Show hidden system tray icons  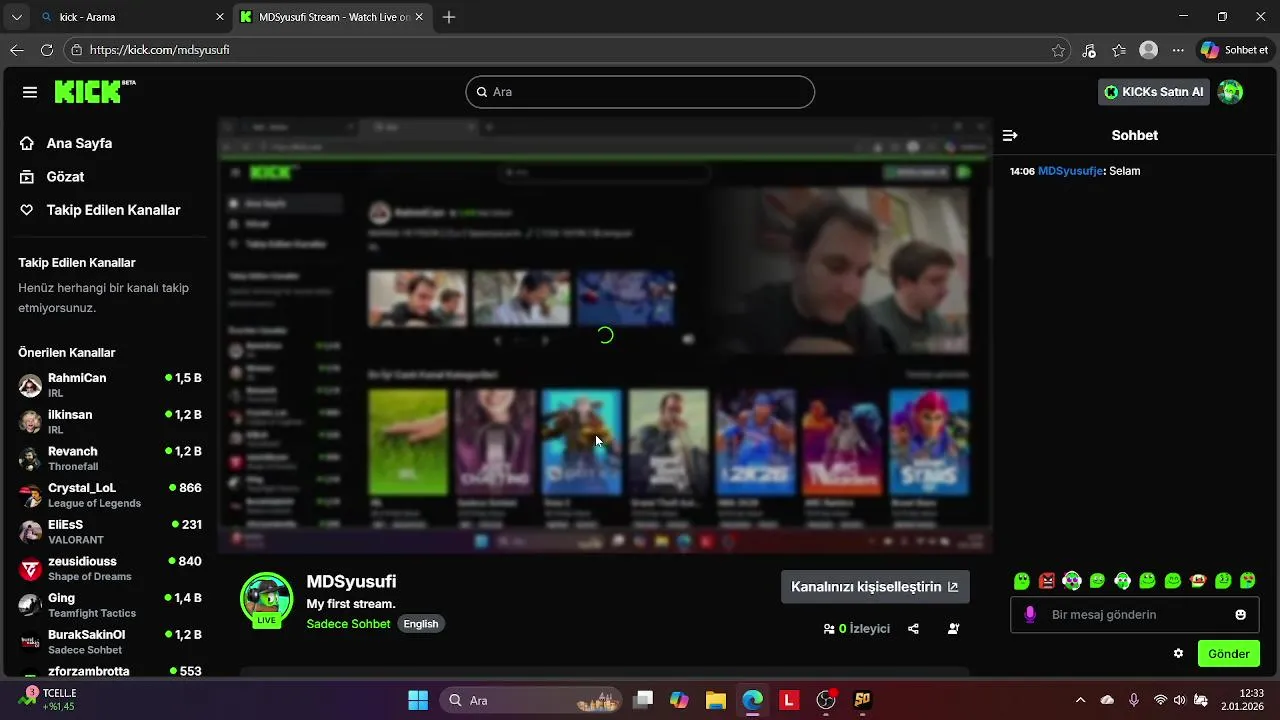point(1080,700)
